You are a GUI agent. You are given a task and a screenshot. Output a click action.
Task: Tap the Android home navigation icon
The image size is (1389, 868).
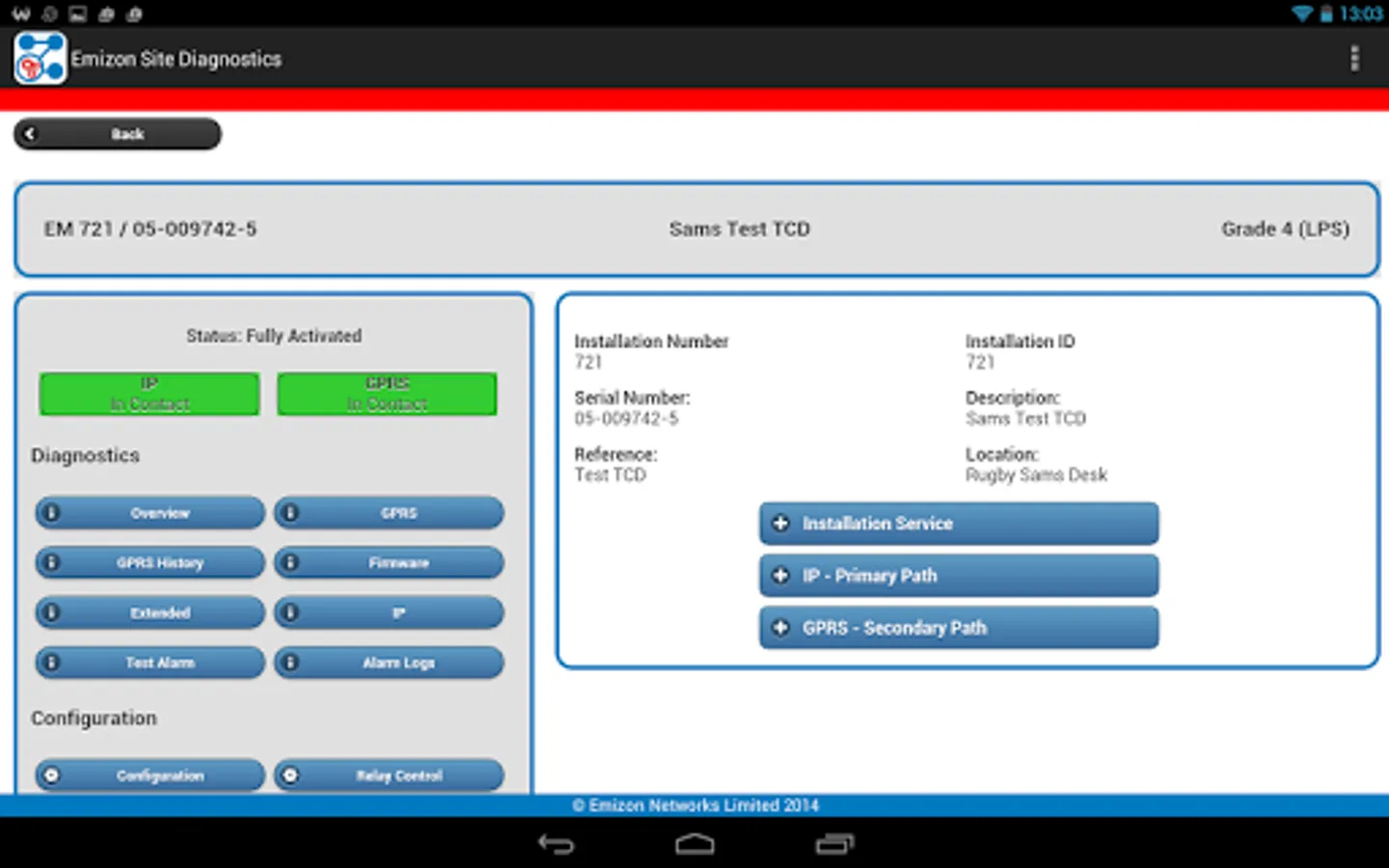(694, 844)
